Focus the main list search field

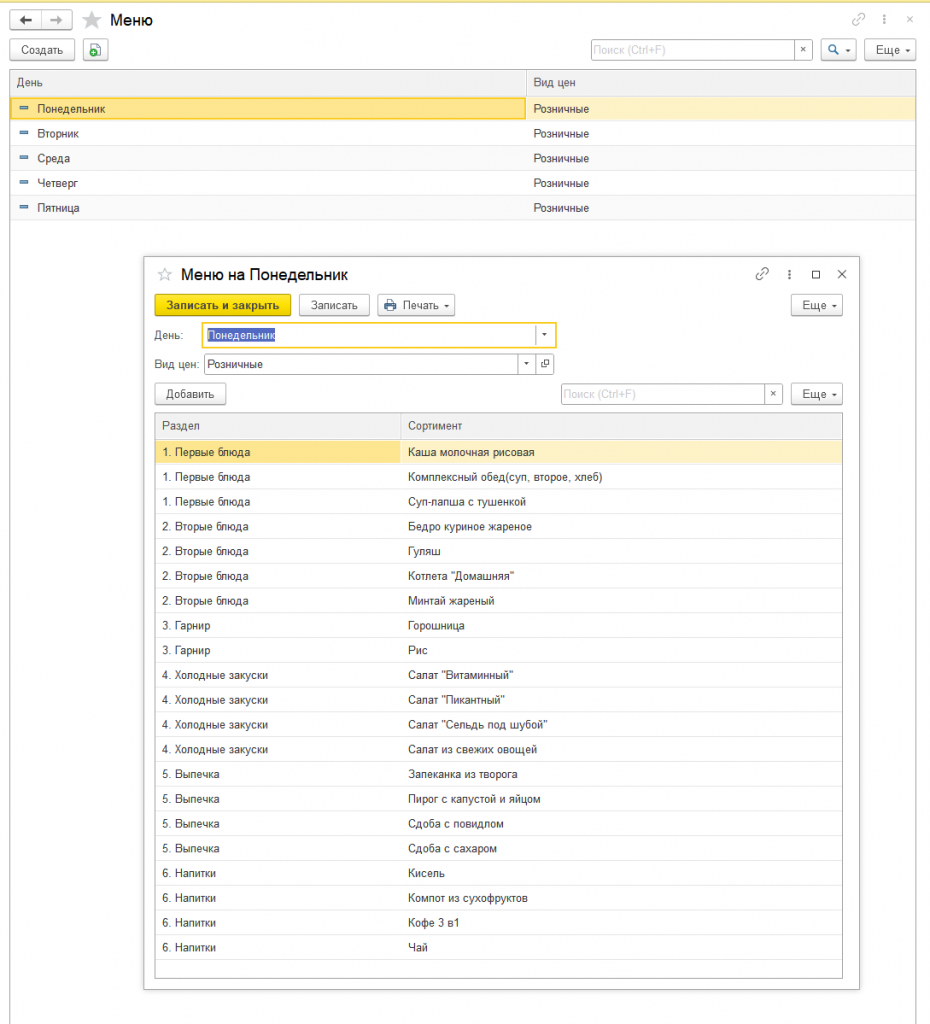coord(692,50)
